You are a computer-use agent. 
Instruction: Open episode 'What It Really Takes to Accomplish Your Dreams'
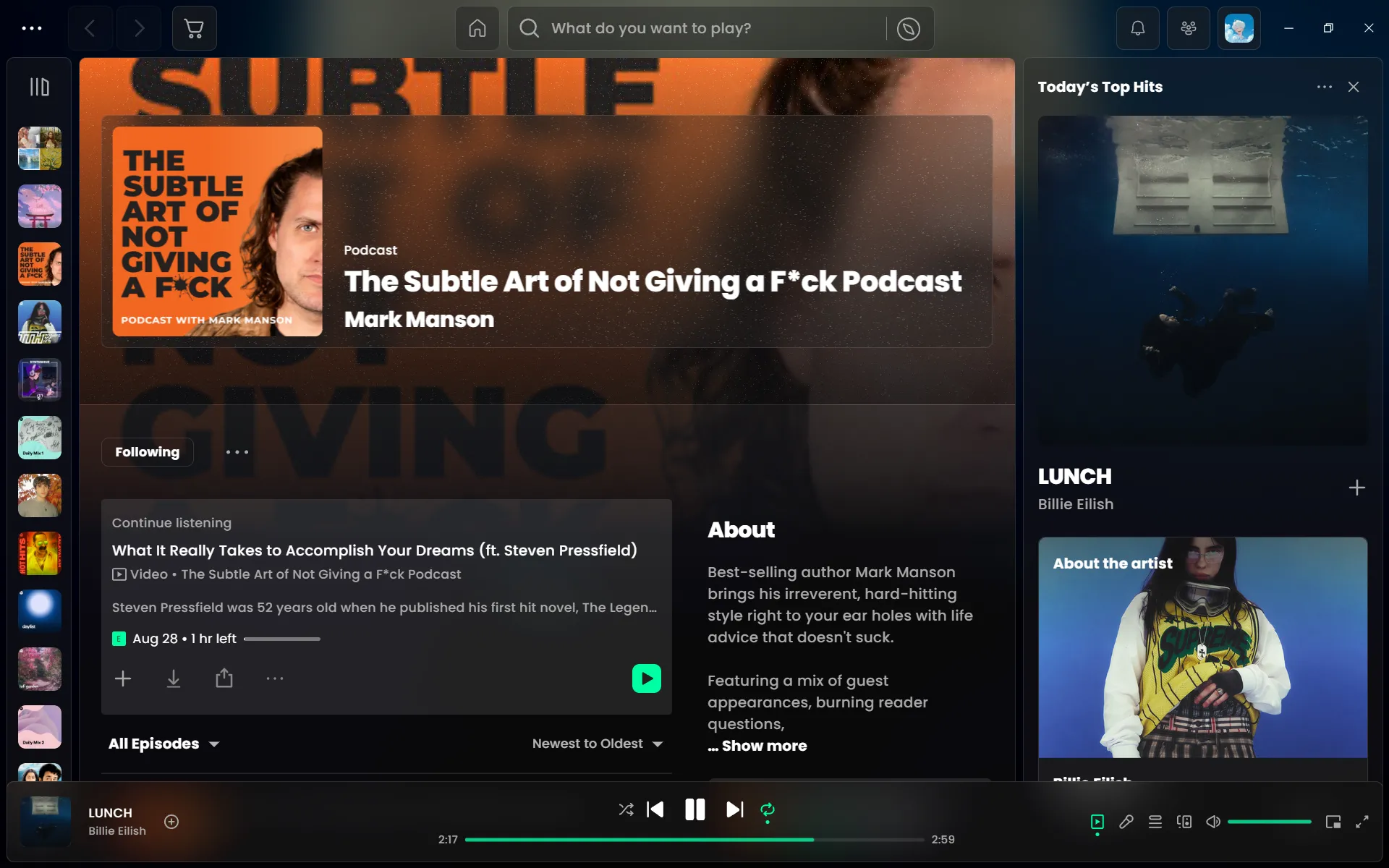pos(375,550)
